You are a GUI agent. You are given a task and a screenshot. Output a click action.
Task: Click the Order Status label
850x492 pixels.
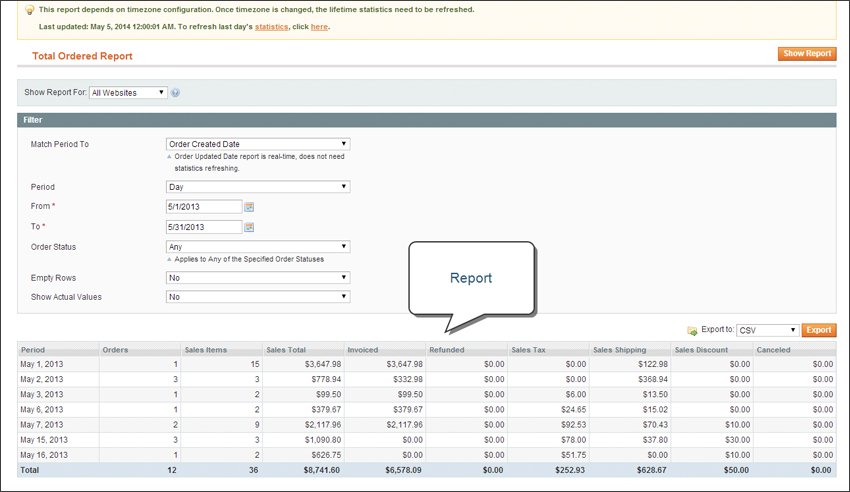pos(53,247)
